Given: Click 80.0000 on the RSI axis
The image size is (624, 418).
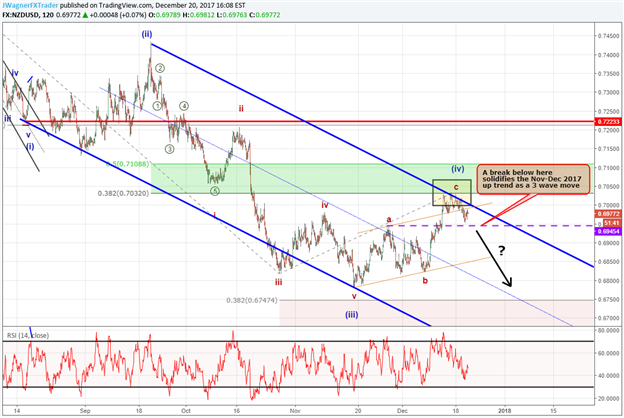Looking at the screenshot, I should (608, 330).
